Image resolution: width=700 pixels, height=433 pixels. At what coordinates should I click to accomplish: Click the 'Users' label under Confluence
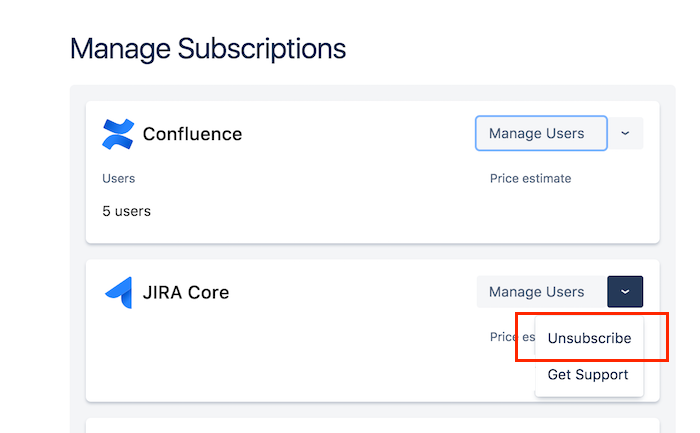(x=118, y=179)
